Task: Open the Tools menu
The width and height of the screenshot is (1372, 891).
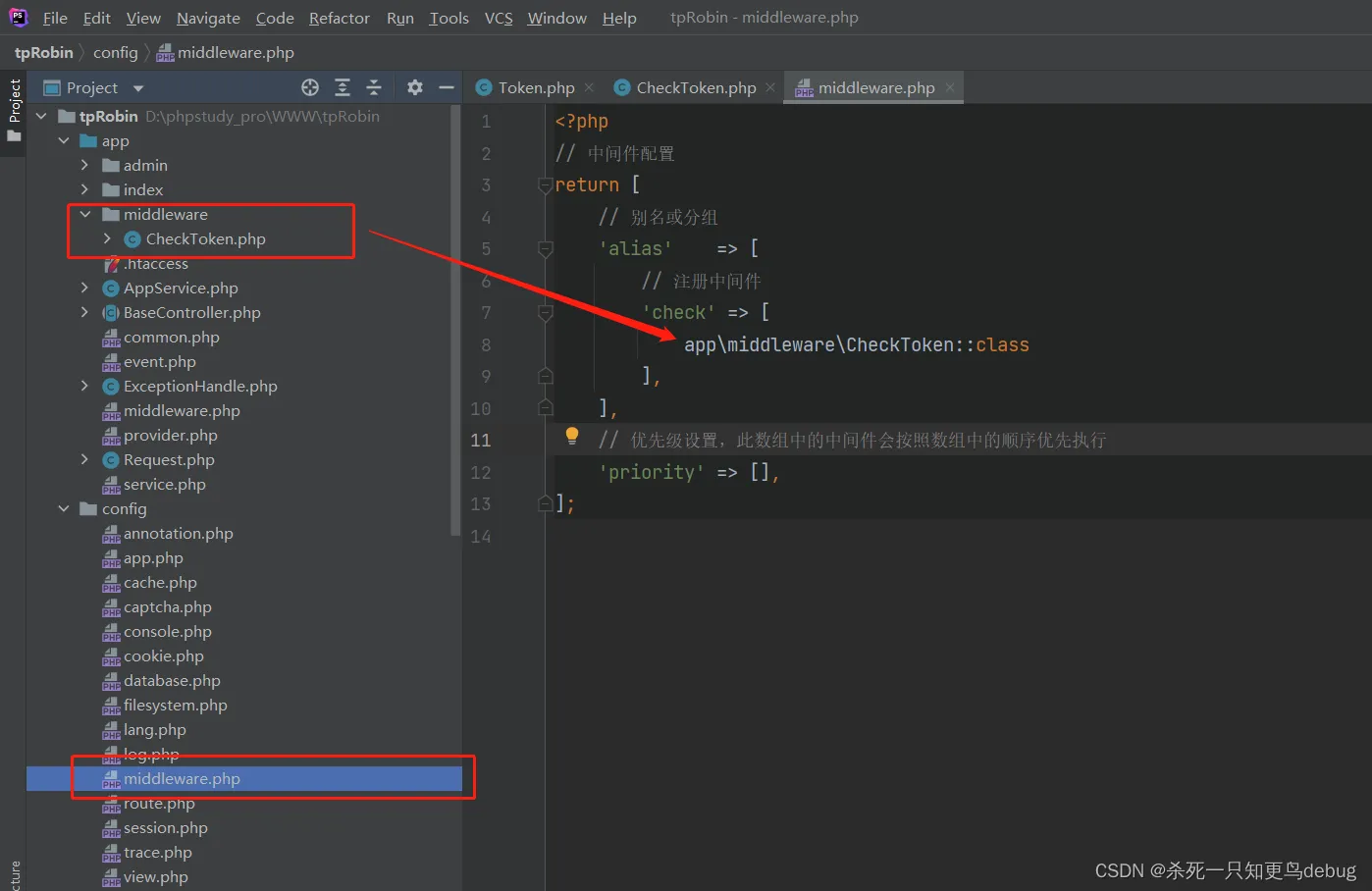Action: pyautogui.click(x=449, y=18)
